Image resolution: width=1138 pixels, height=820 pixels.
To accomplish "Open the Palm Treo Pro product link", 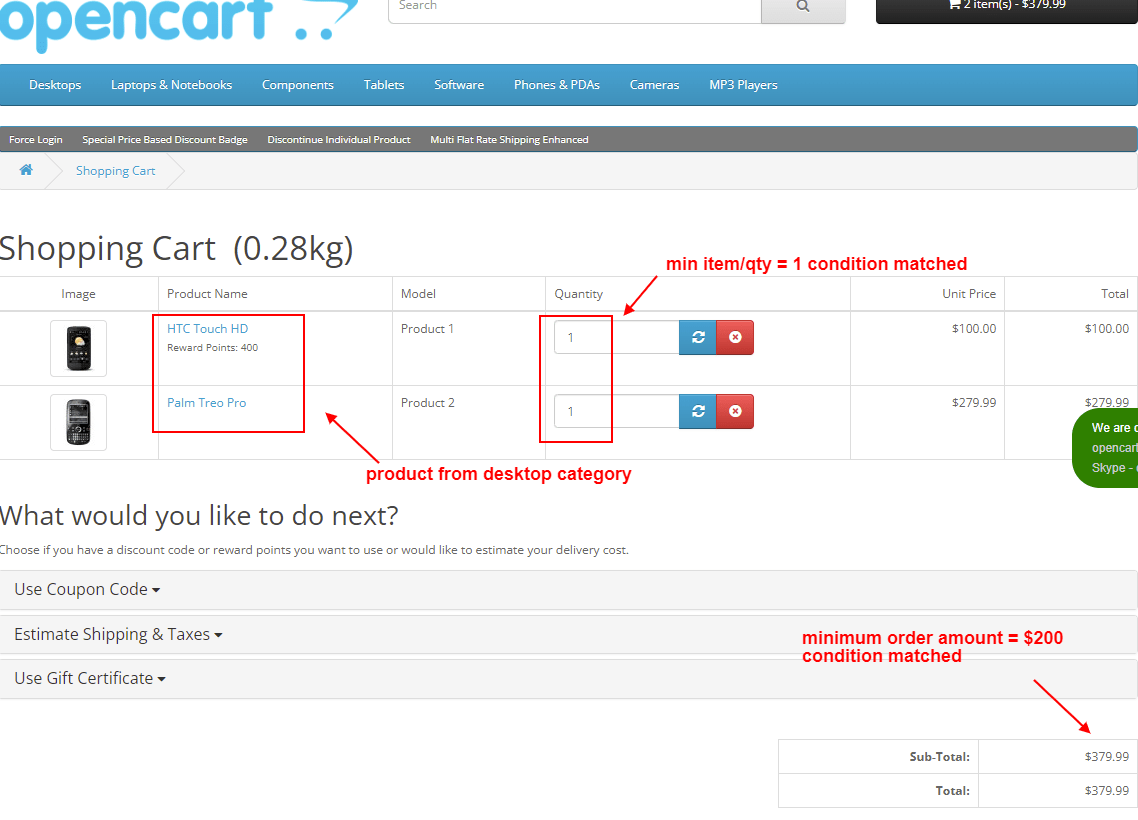I will [x=206, y=402].
